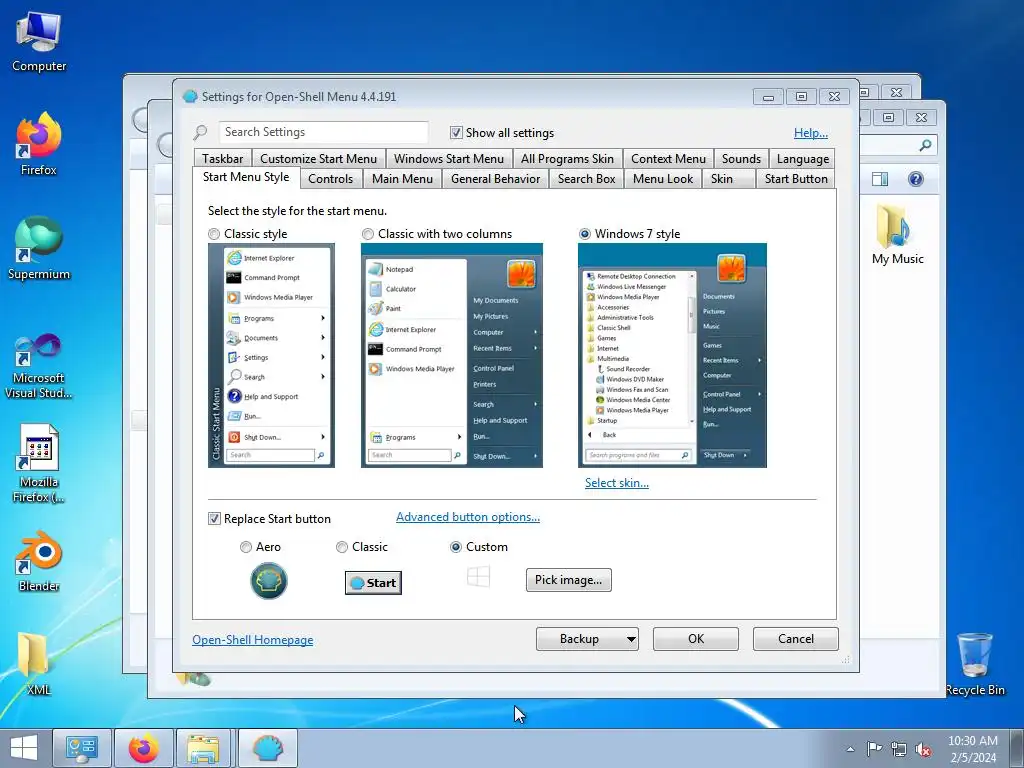Open the Computer desktop icon

tap(39, 41)
